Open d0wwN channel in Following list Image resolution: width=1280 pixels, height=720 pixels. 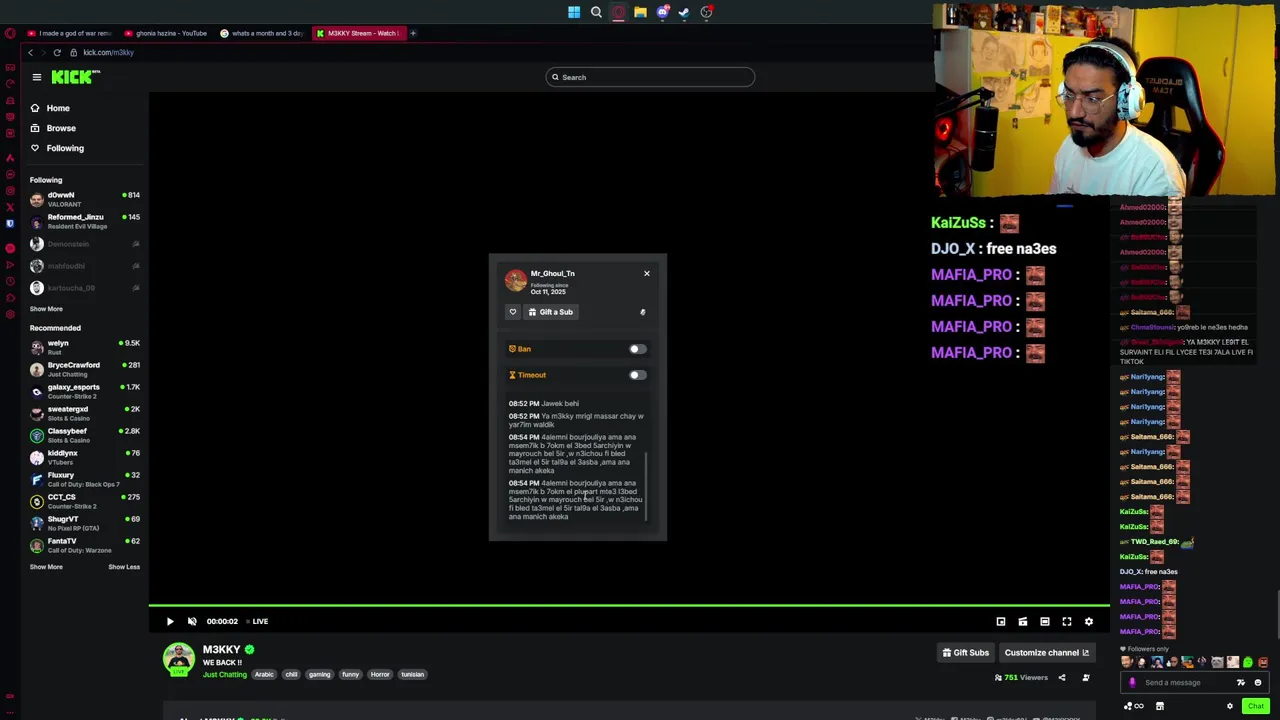(x=85, y=199)
